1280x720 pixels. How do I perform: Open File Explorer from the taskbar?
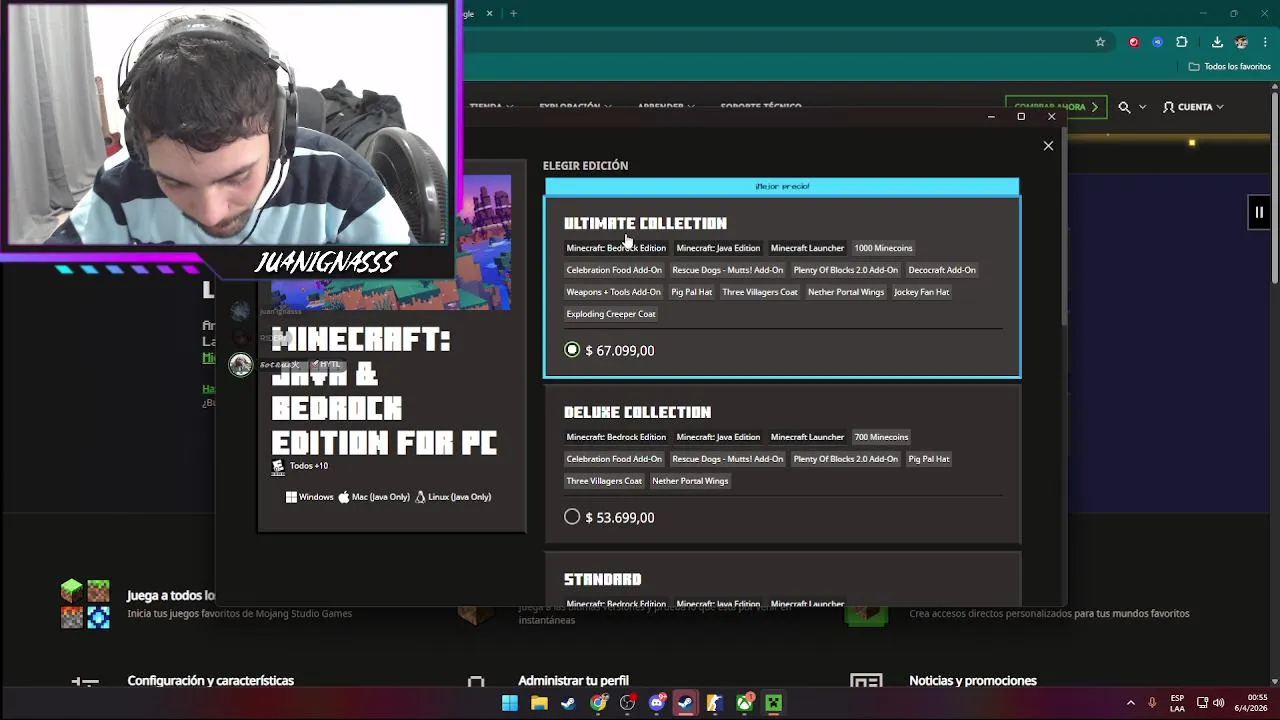pyautogui.click(x=539, y=703)
